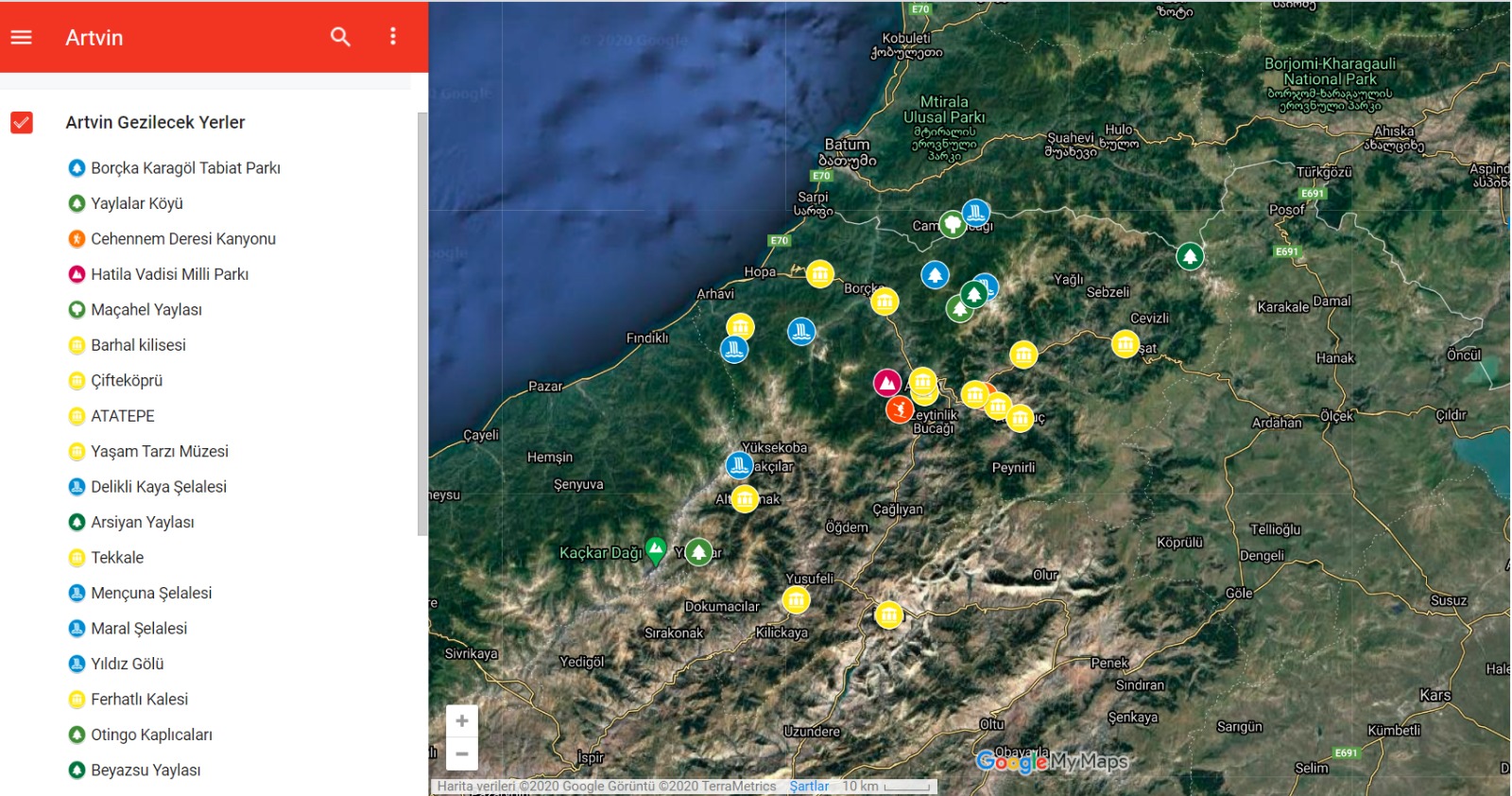The image size is (1512, 796).
Task: Click the blue waterfall marker near Camili
Action: click(x=976, y=213)
